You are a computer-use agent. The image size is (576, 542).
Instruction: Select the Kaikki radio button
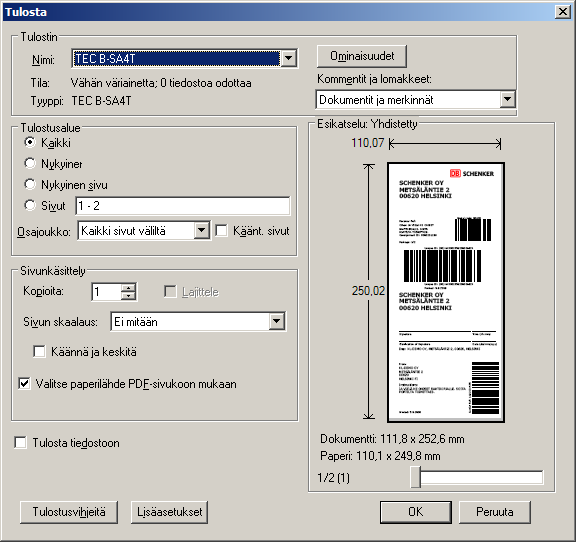(x=30, y=142)
